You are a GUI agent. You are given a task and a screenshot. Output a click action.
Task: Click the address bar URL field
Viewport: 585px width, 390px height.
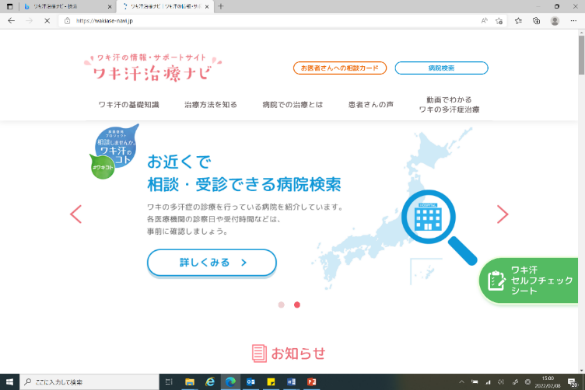click(x=269, y=21)
